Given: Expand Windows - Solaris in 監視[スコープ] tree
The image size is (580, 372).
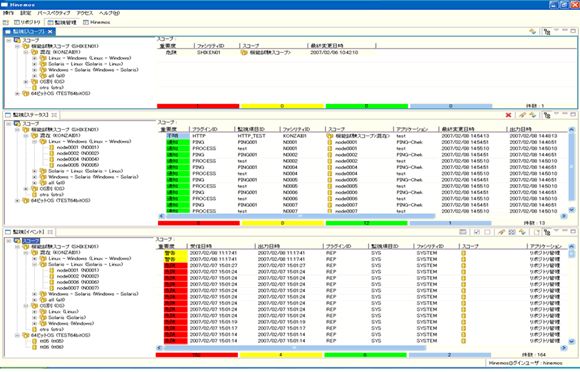Looking at the screenshot, I should tap(35, 70).
